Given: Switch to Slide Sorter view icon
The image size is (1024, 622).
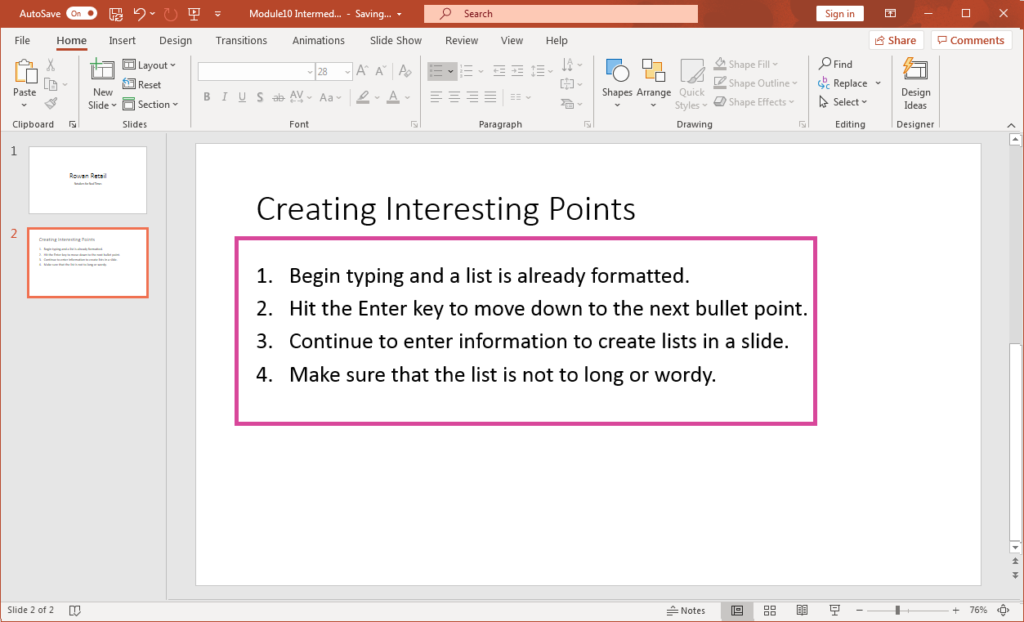Looking at the screenshot, I should [770, 610].
